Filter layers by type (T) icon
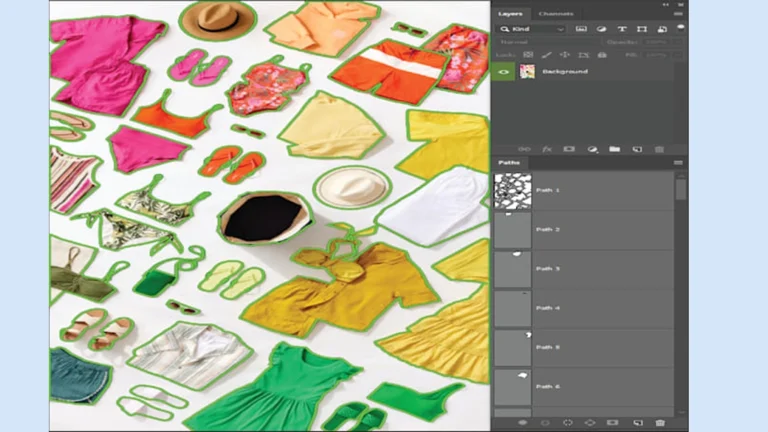This screenshot has width=768, height=432. (x=622, y=29)
